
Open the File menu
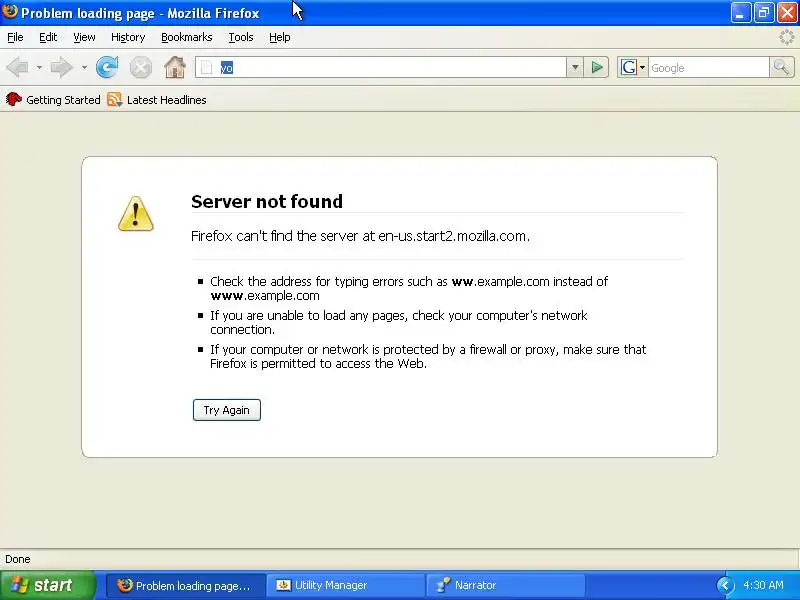pos(15,37)
